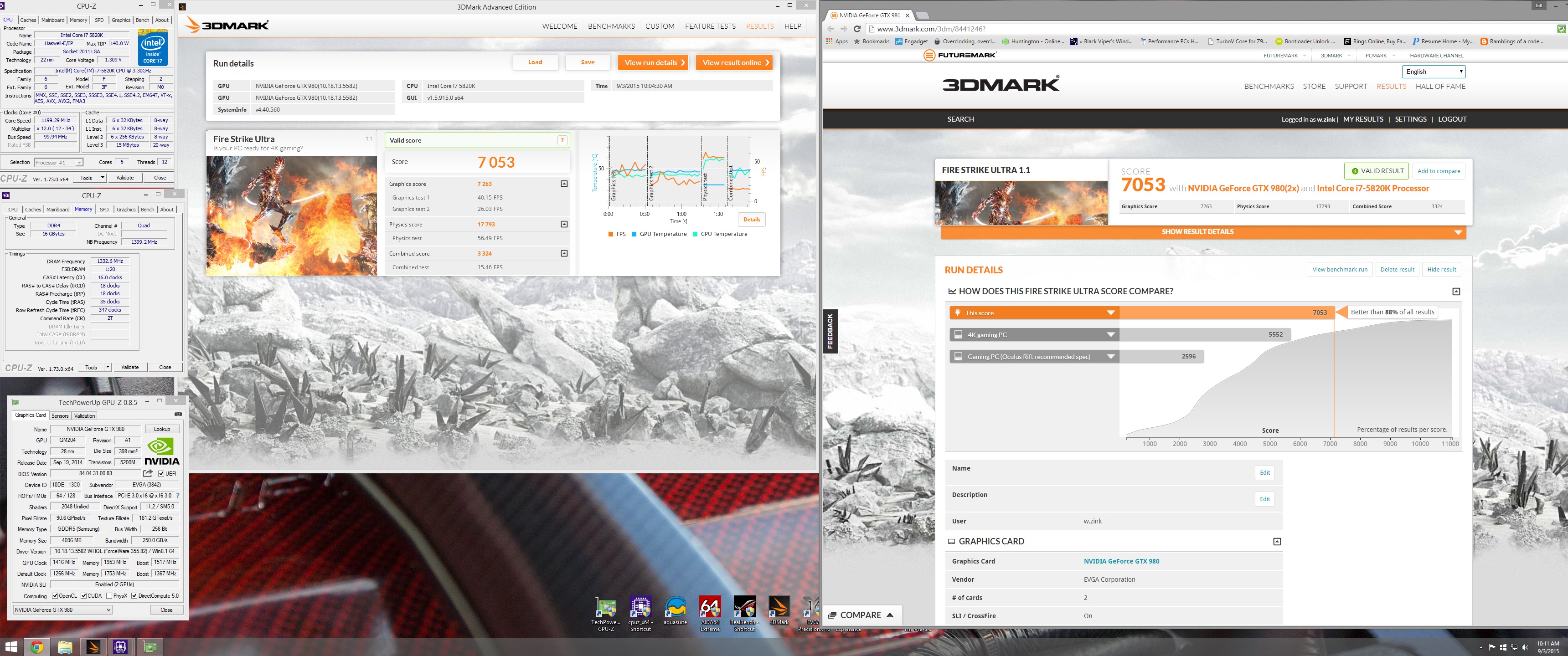
Task: Click the Futuremark logo on the website
Action: tap(960, 56)
